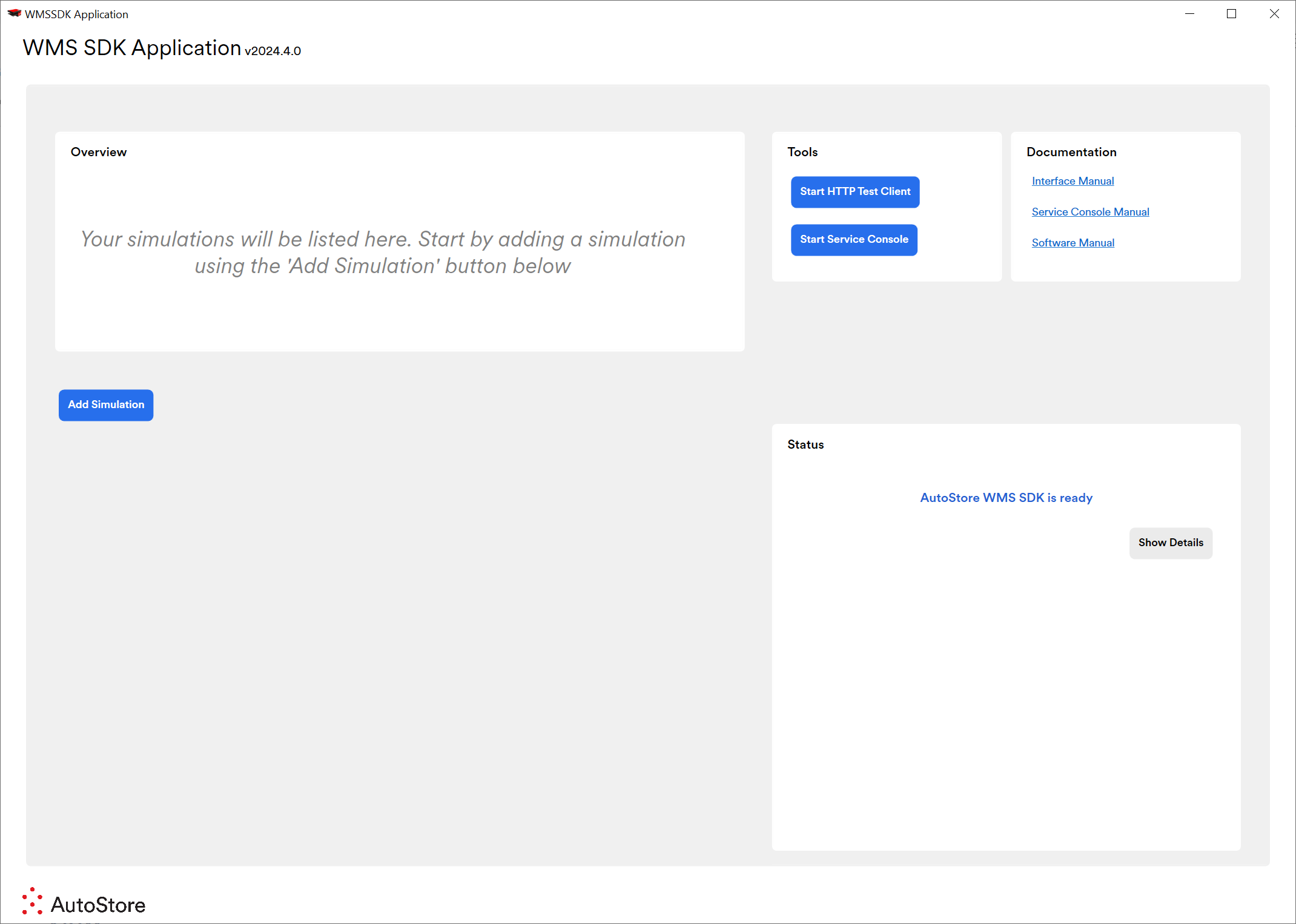Image resolution: width=1296 pixels, height=924 pixels.
Task: Click the WMSSDK app icon in title bar
Action: coord(14,13)
